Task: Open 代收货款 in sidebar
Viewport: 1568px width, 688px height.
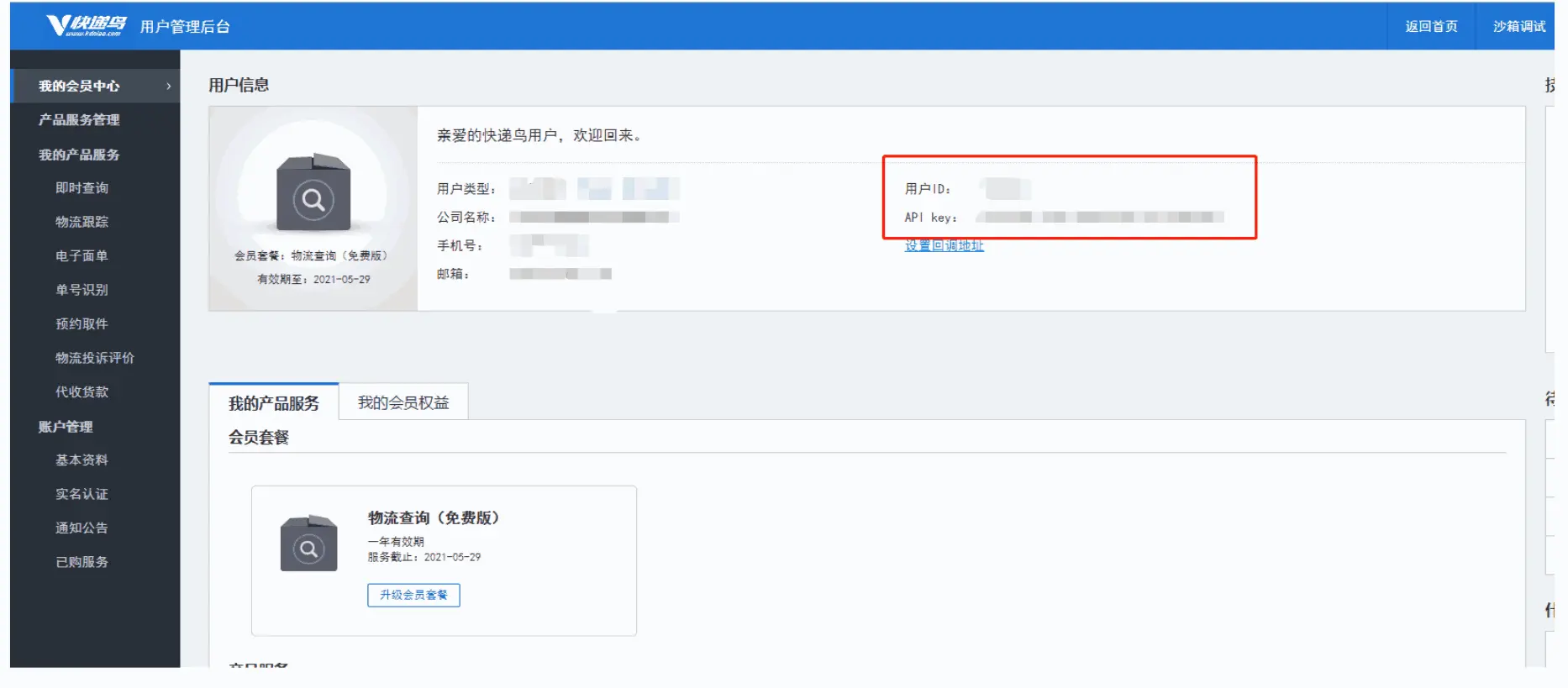Action: 82,392
